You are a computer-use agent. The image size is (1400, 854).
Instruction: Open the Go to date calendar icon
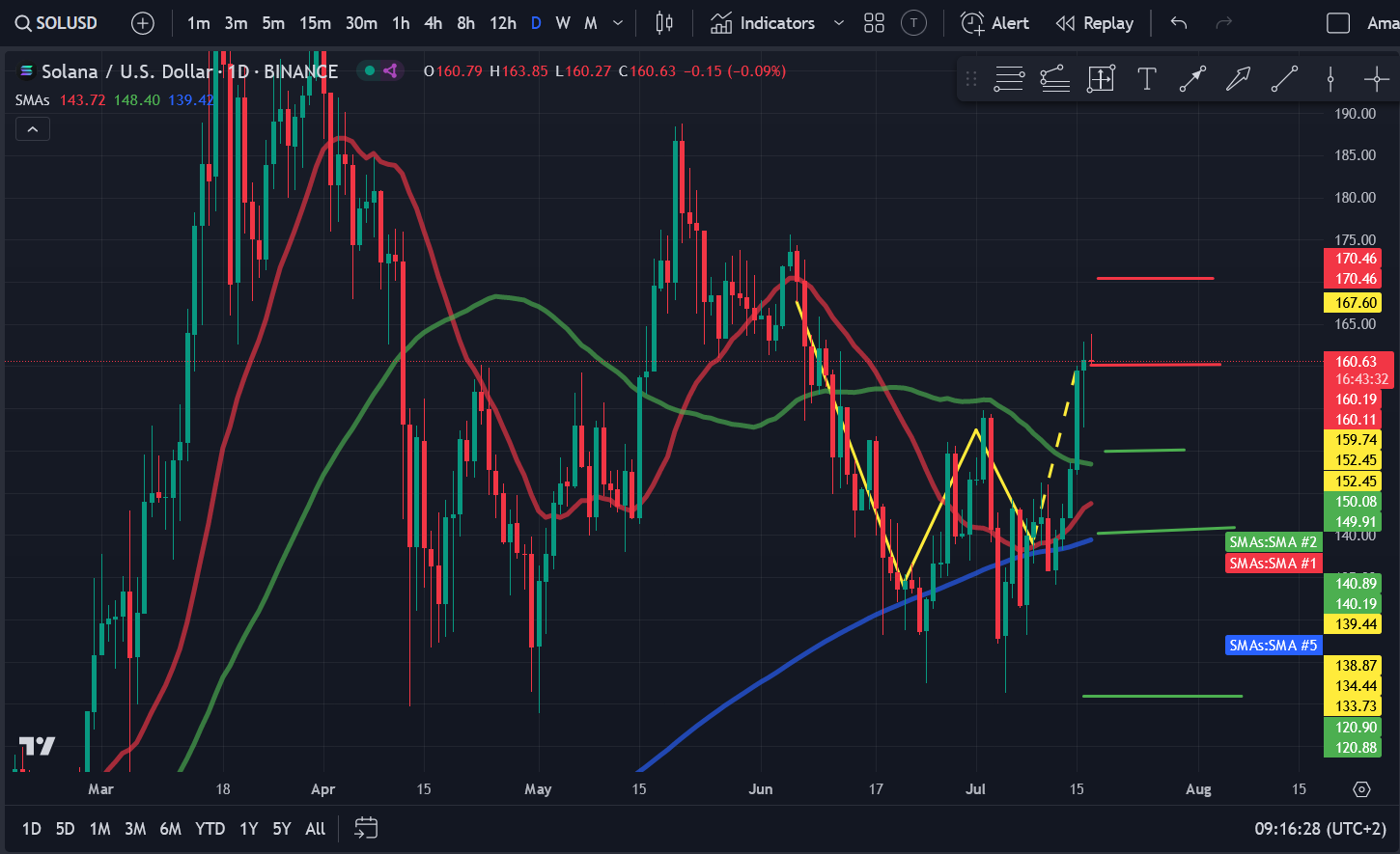[x=366, y=828]
